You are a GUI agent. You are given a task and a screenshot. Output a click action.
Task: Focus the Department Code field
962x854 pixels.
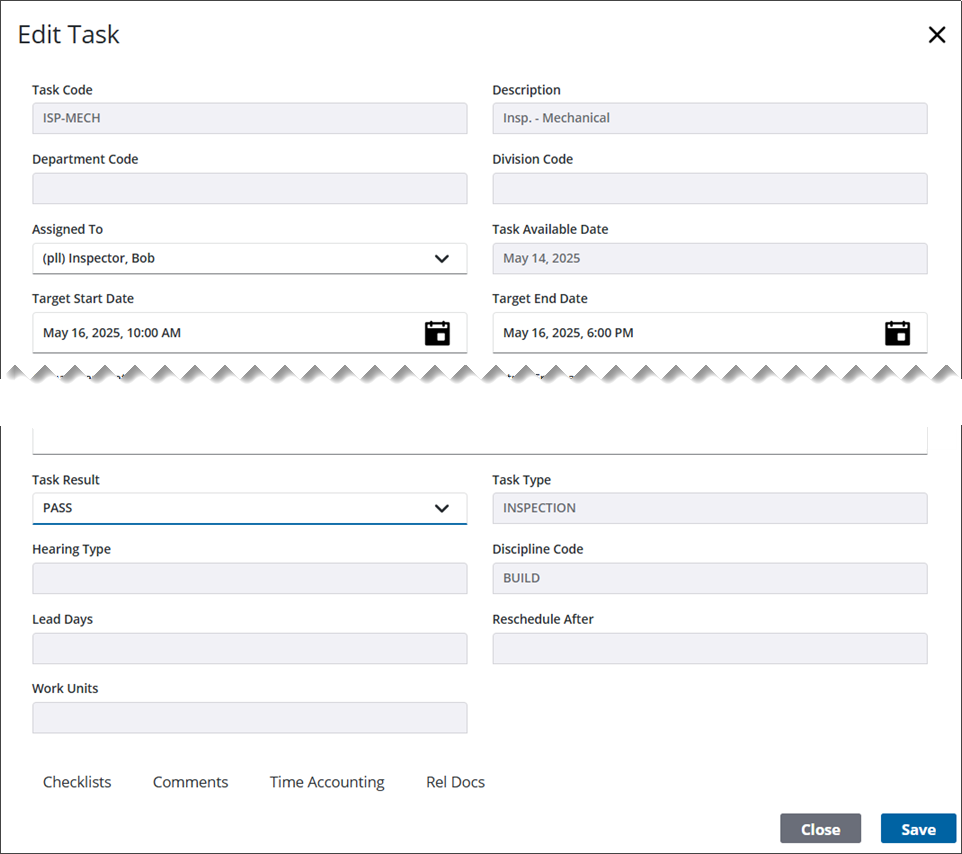[x=249, y=188]
